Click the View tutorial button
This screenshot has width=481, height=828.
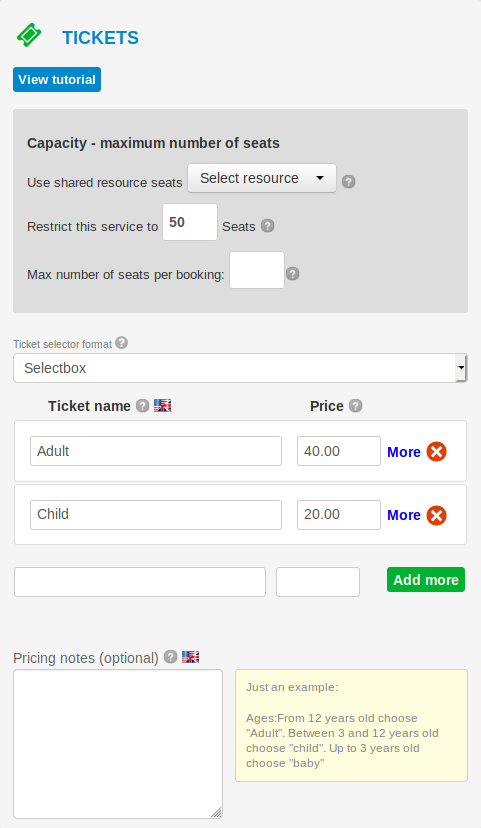57,79
